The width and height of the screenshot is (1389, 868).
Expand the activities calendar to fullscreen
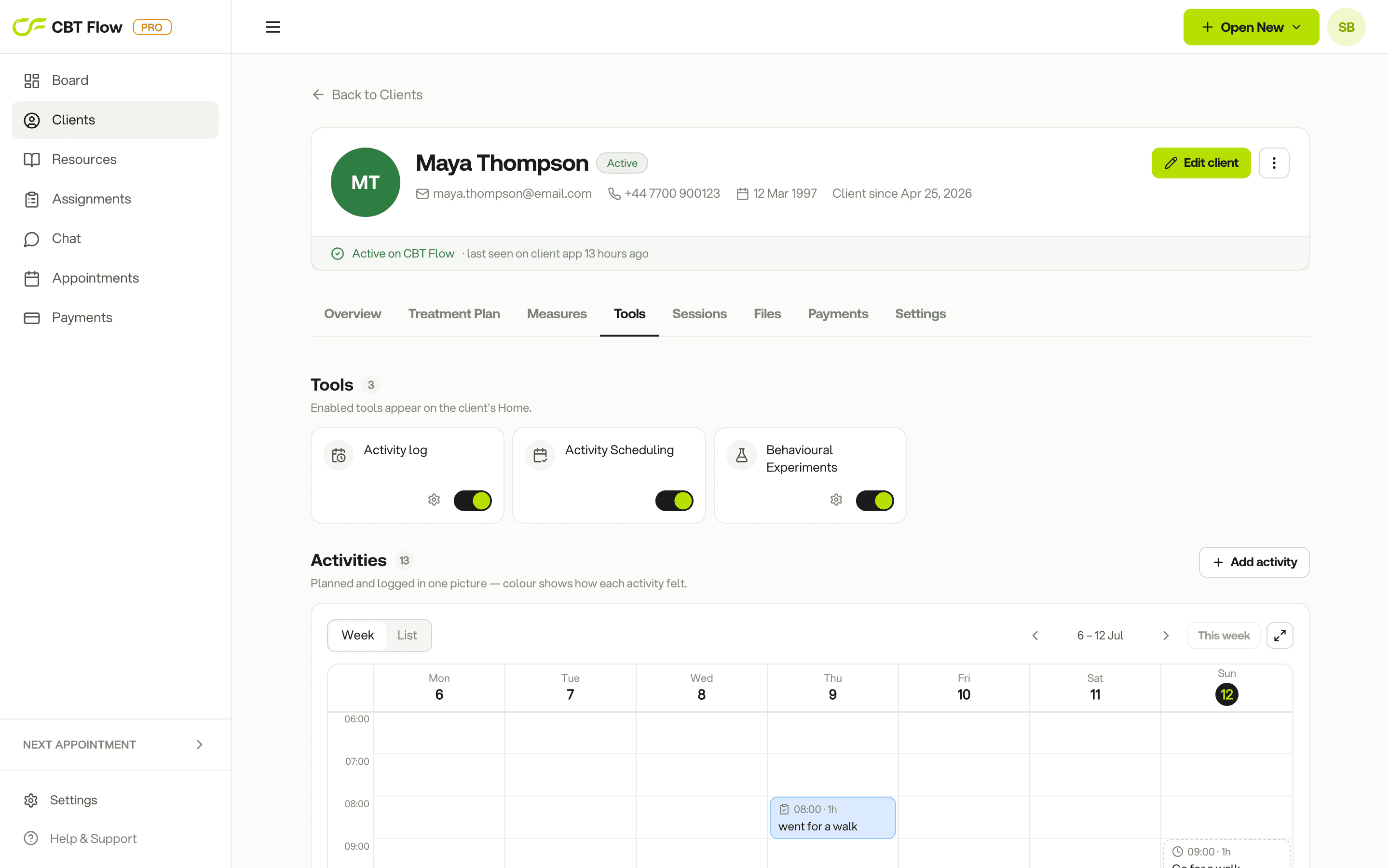(x=1280, y=636)
